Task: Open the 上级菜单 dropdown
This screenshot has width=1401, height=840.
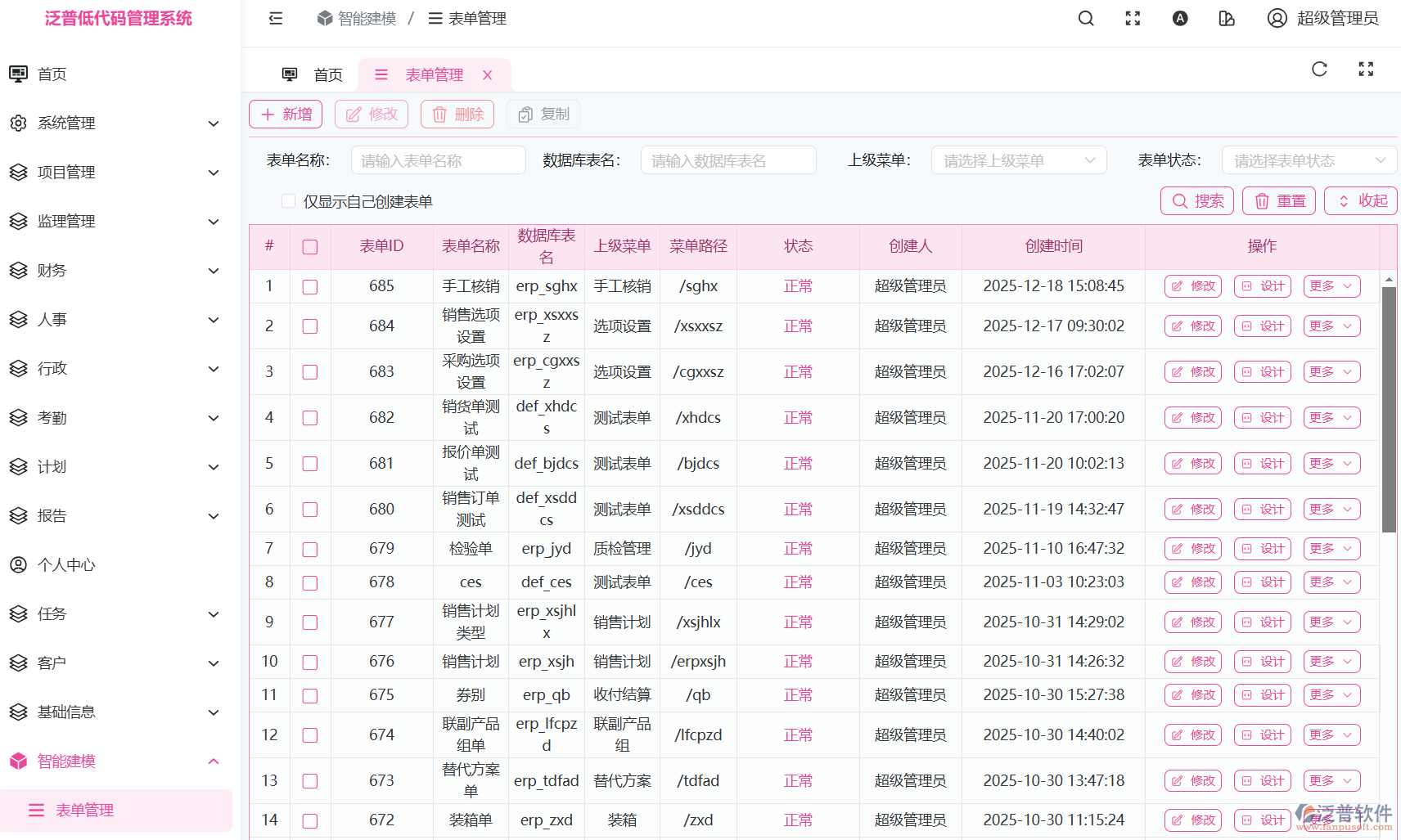Action: coord(1019,159)
